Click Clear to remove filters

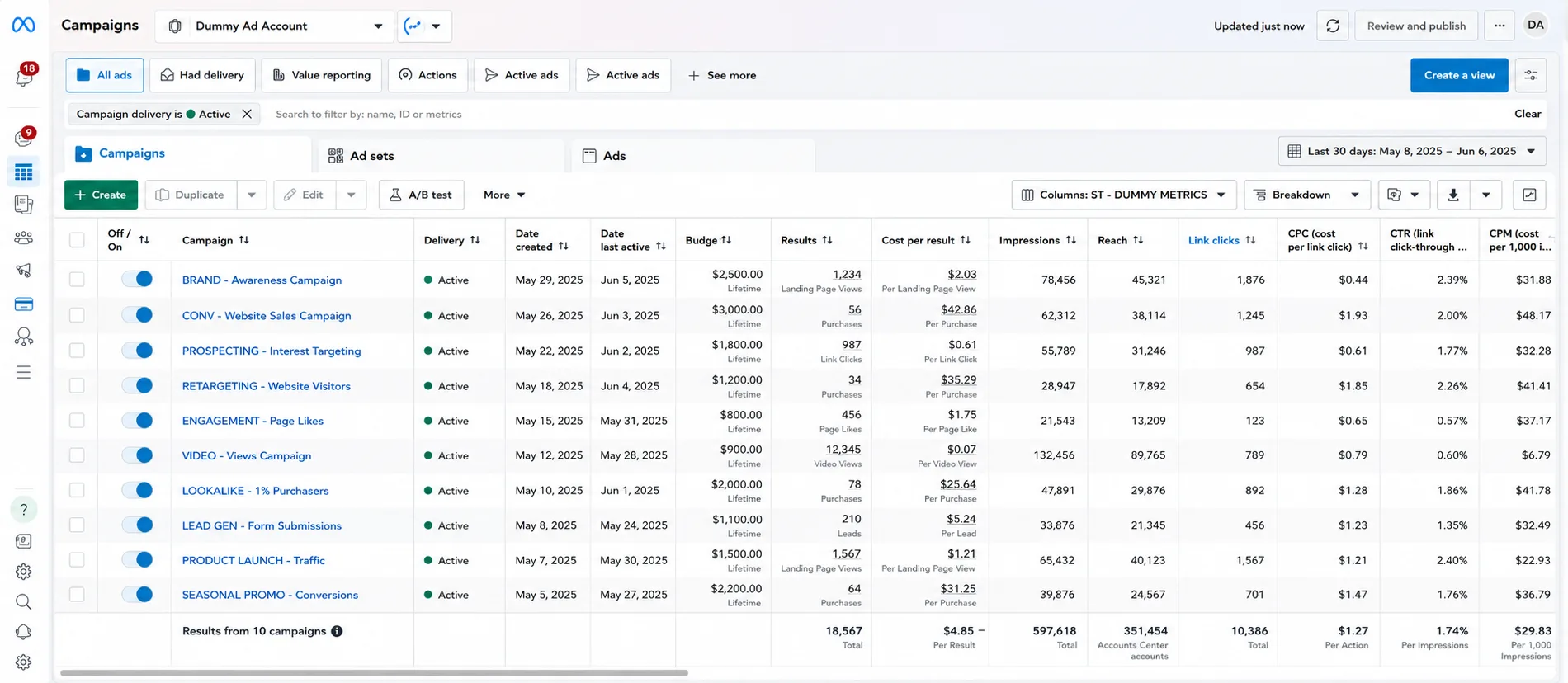pos(1528,114)
